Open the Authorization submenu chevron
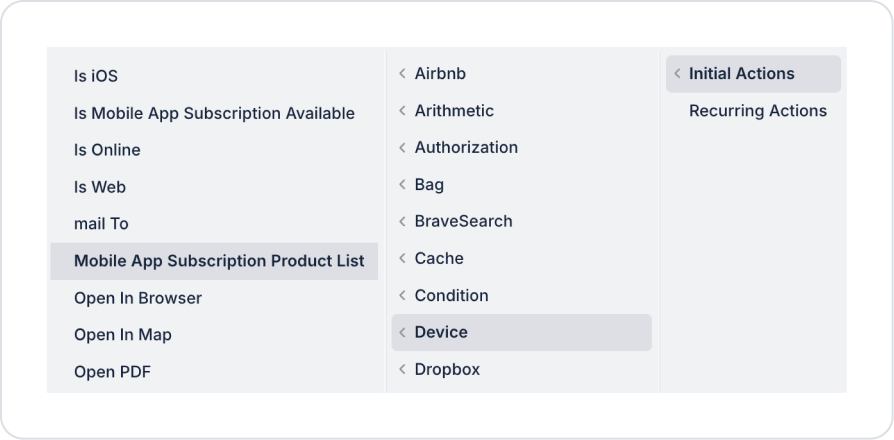Viewport: 894px width, 440px height. coord(402,148)
